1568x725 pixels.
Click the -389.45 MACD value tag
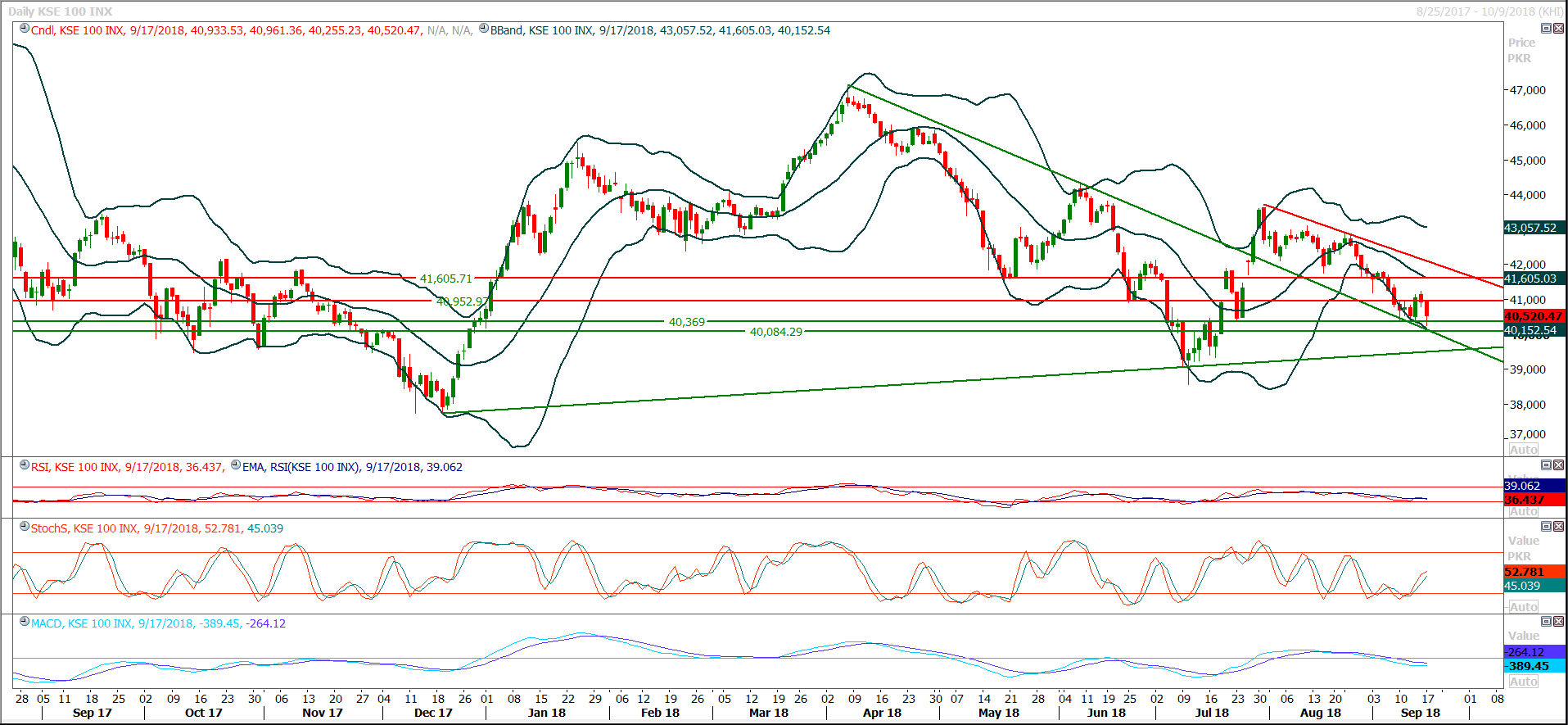pos(1534,666)
